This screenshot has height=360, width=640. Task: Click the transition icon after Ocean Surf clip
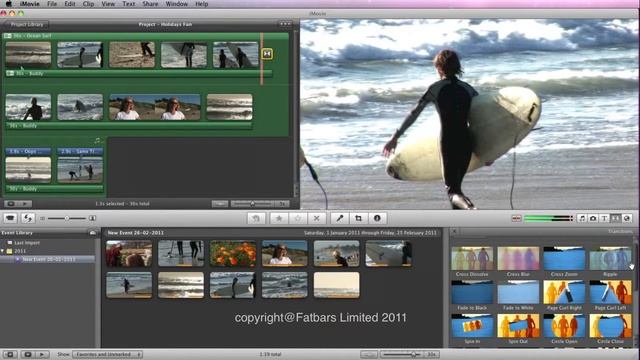tap(267, 54)
